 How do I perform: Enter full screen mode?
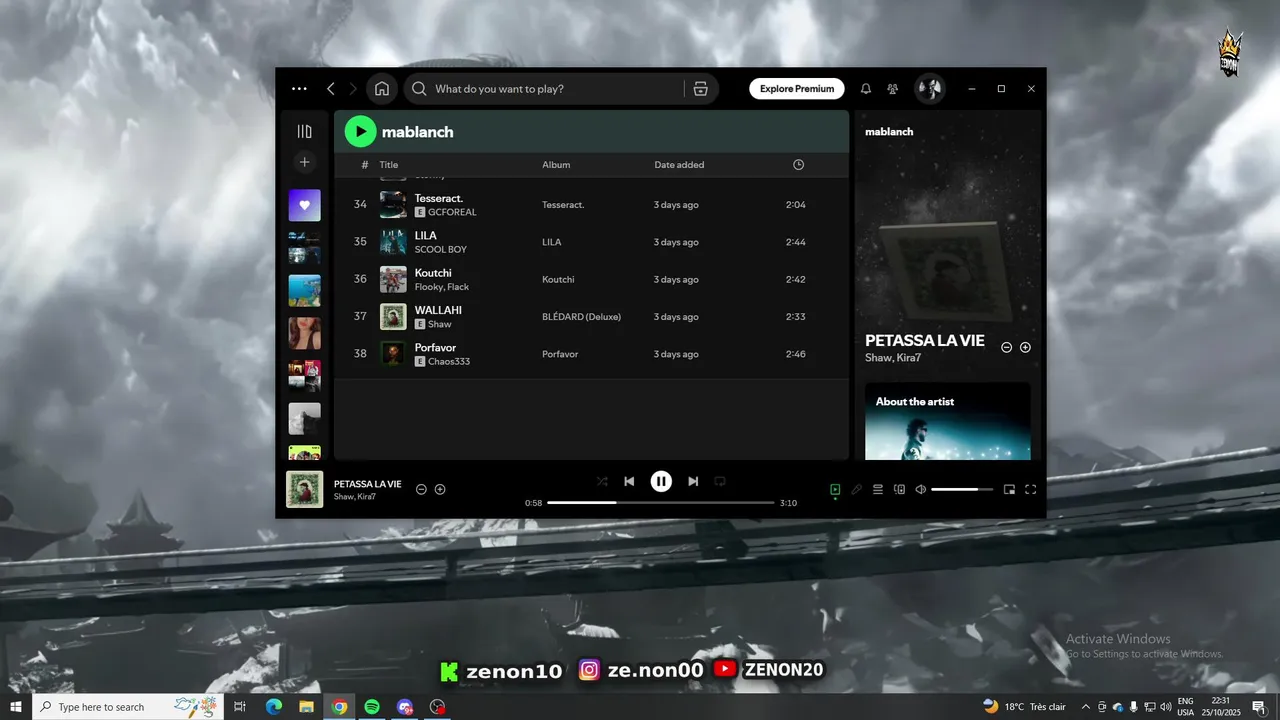1031,489
